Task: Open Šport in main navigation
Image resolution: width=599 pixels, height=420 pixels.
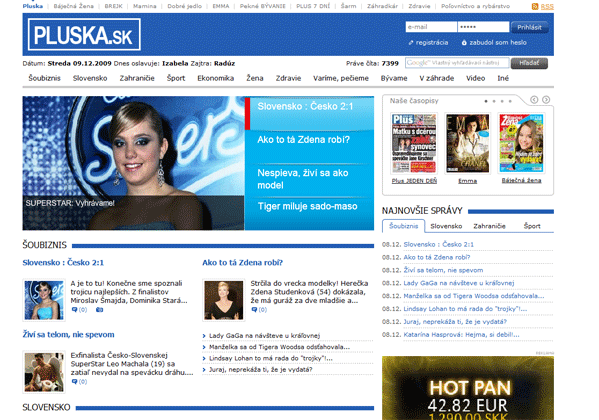Action: (x=176, y=78)
